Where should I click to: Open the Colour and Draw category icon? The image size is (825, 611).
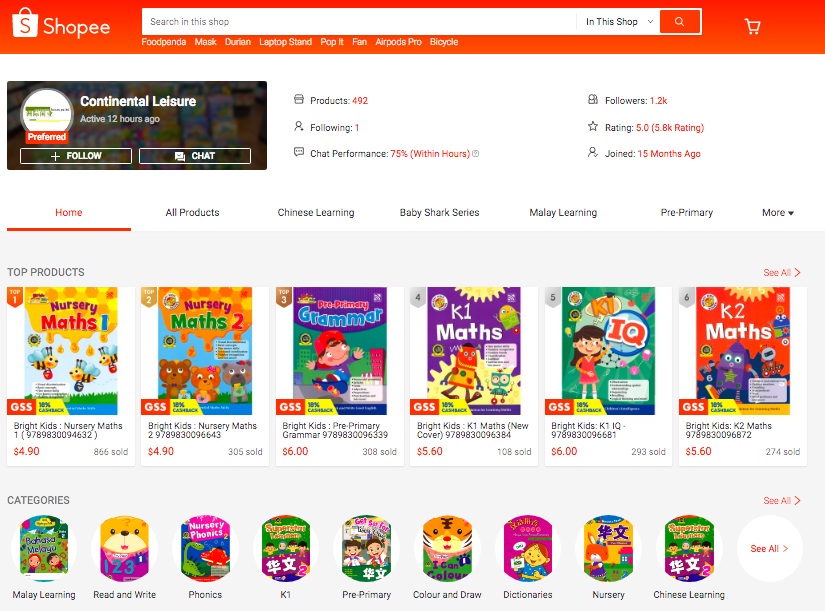click(447, 548)
